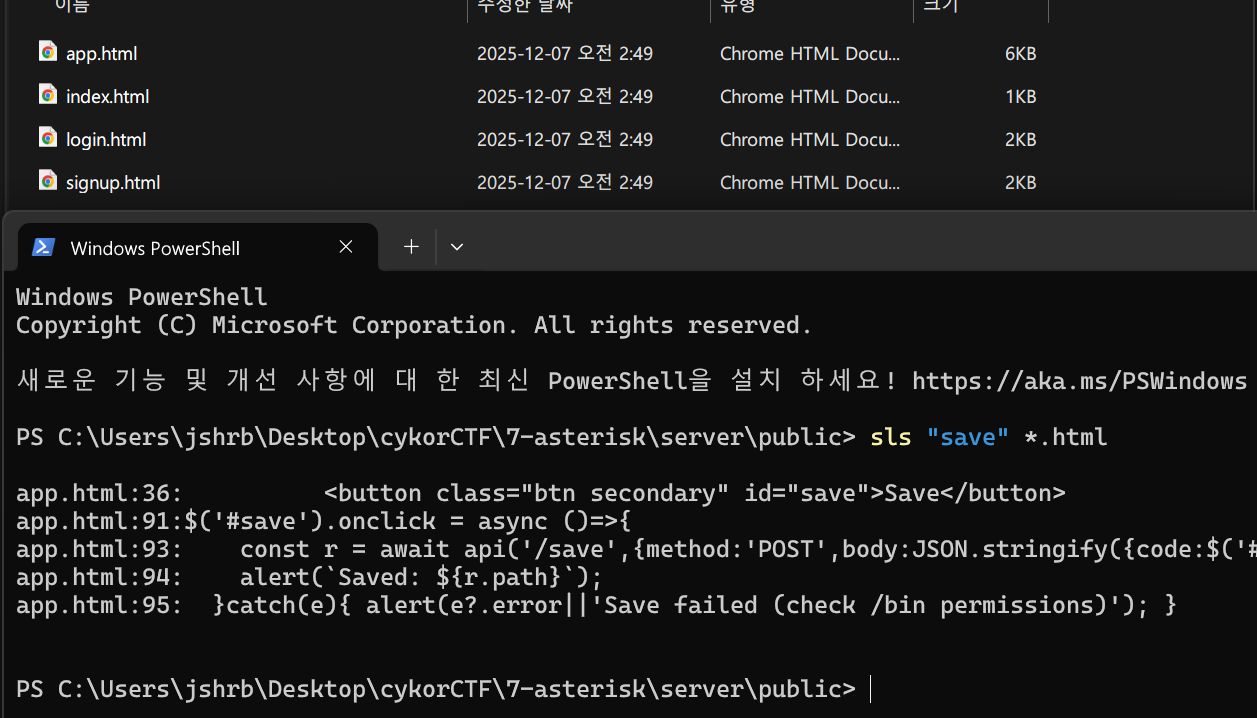Click the app.html:94 result line
Viewport: 1257px width, 718px height.
click(310, 577)
